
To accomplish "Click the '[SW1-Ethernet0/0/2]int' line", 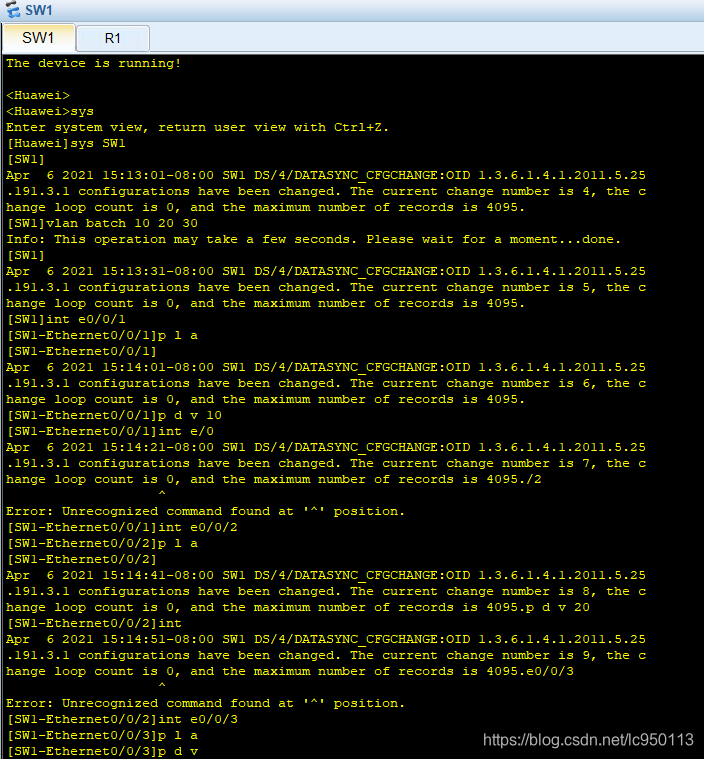I will tap(94, 623).
